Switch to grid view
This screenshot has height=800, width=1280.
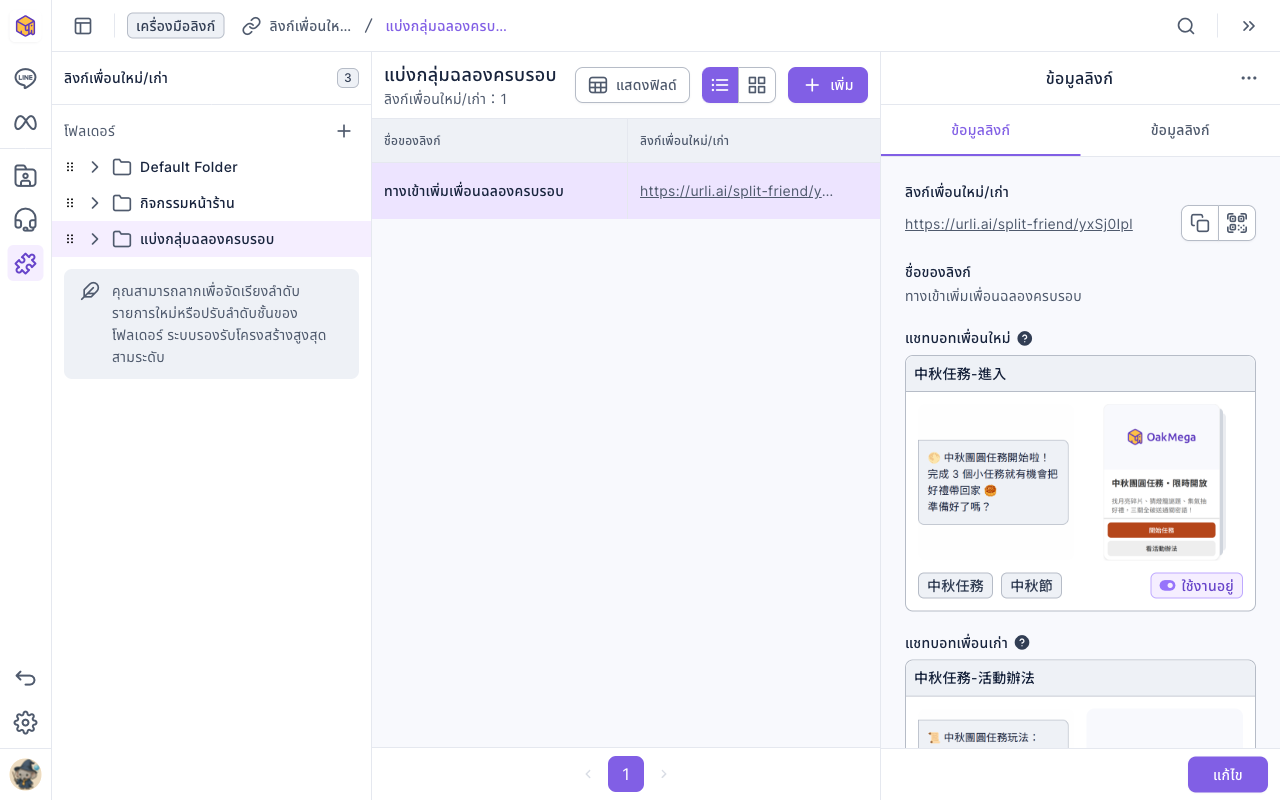coord(757,85)
